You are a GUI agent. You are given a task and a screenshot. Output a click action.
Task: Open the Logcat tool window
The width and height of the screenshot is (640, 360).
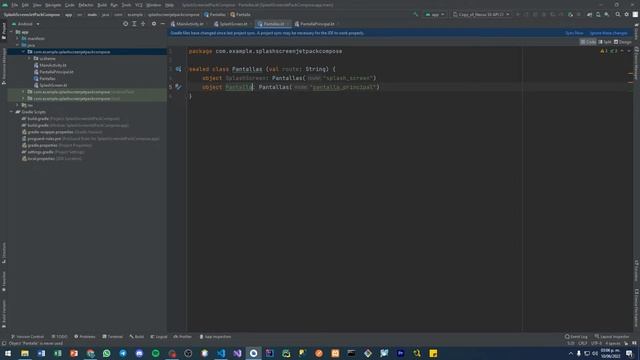click(x=159, y=337)
